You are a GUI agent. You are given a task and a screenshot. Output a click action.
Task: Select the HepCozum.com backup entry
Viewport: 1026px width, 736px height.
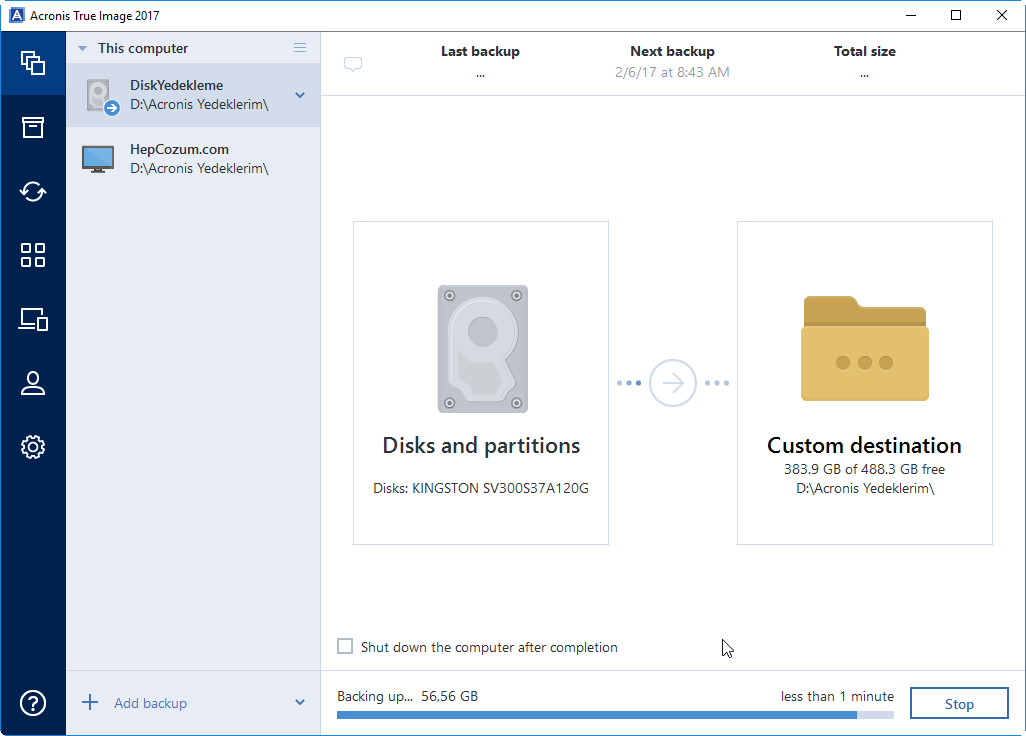tap(193, 159)
